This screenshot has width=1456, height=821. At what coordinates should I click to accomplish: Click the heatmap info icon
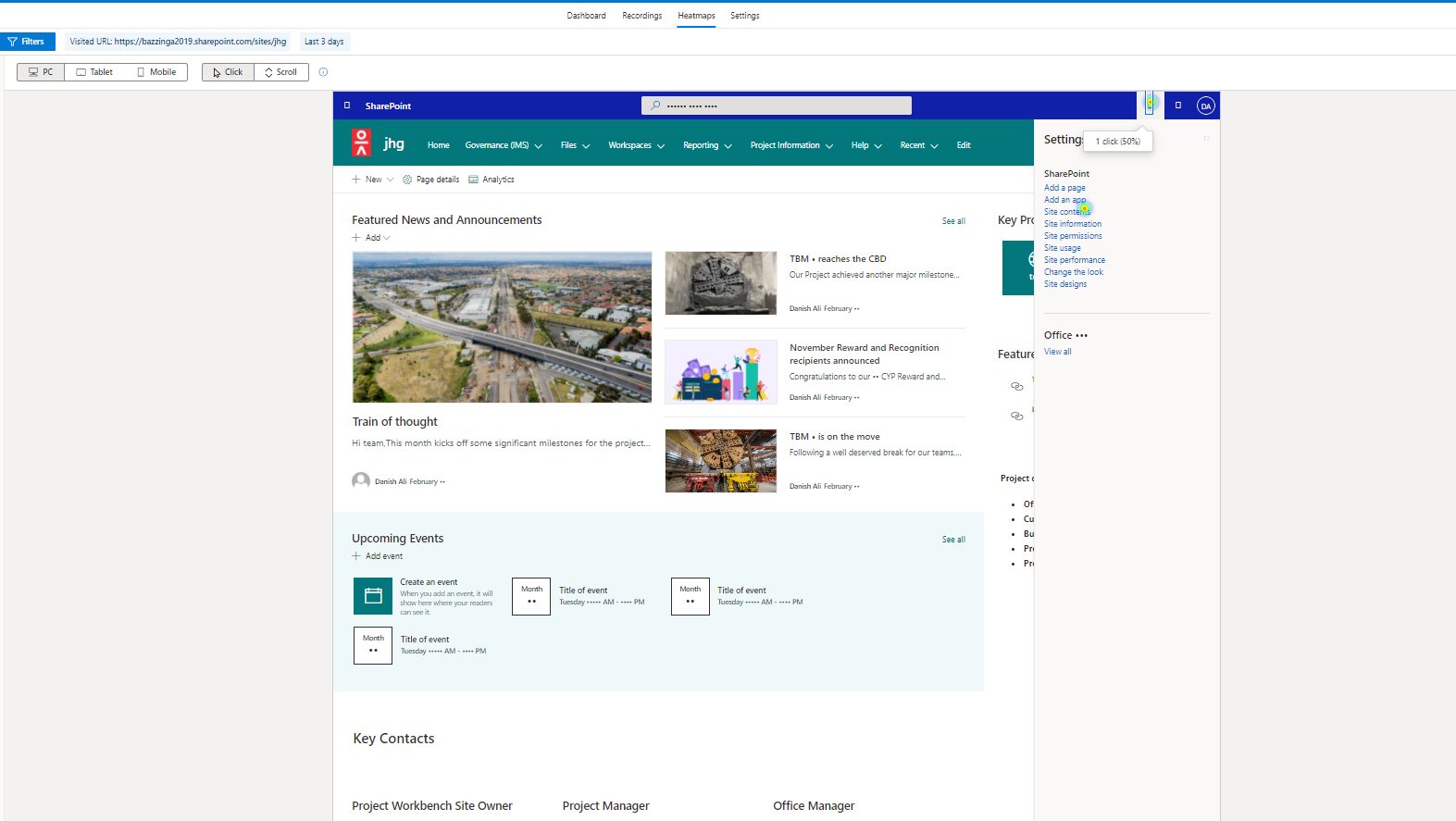[323, 72]
